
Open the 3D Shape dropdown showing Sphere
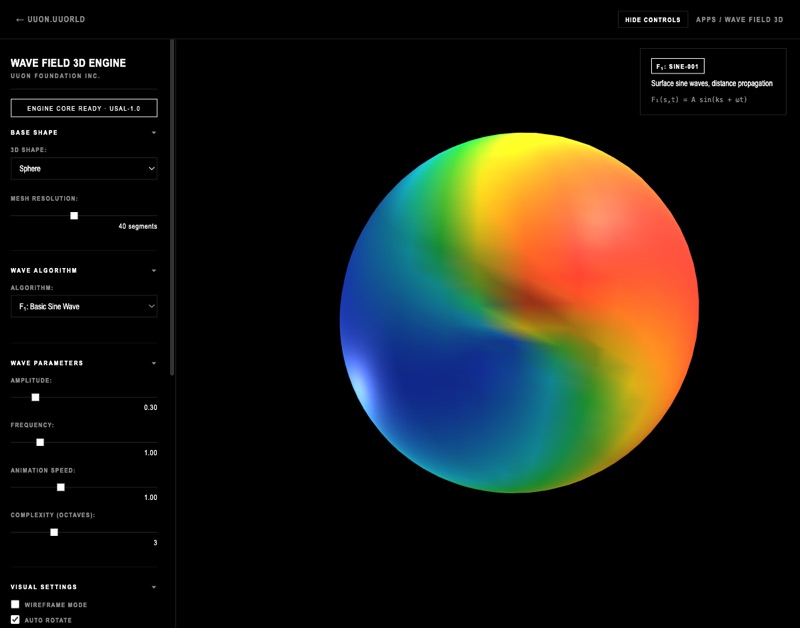[x=84, y=168]
